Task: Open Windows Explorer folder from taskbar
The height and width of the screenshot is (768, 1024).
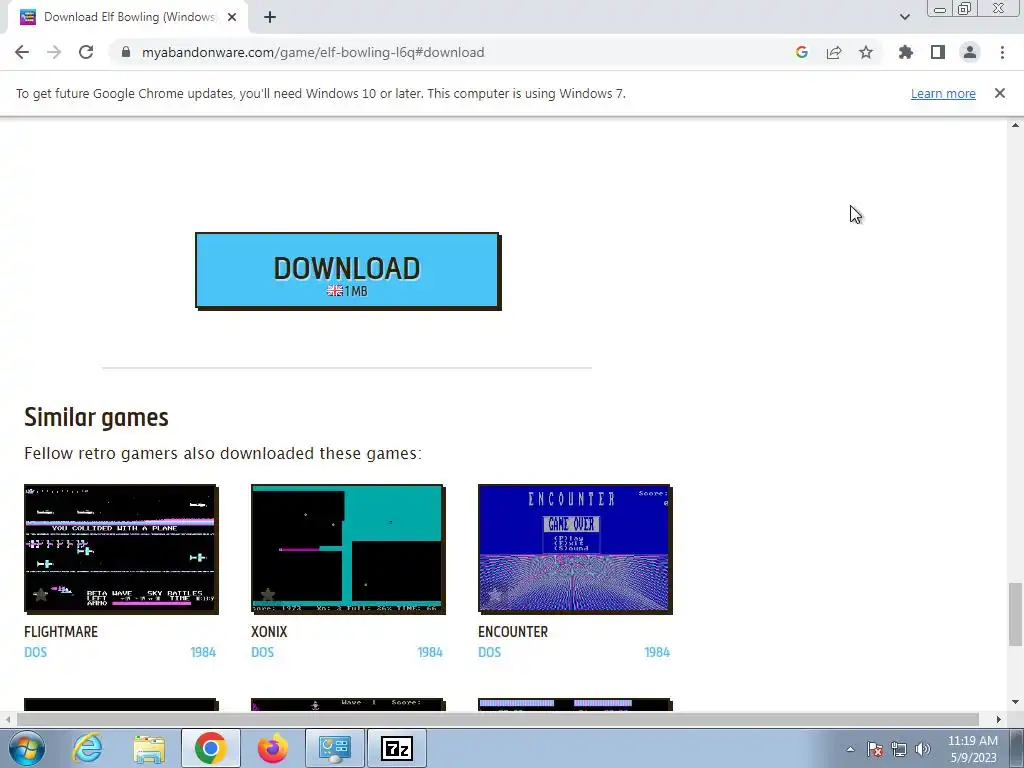Action: [149, 748]
